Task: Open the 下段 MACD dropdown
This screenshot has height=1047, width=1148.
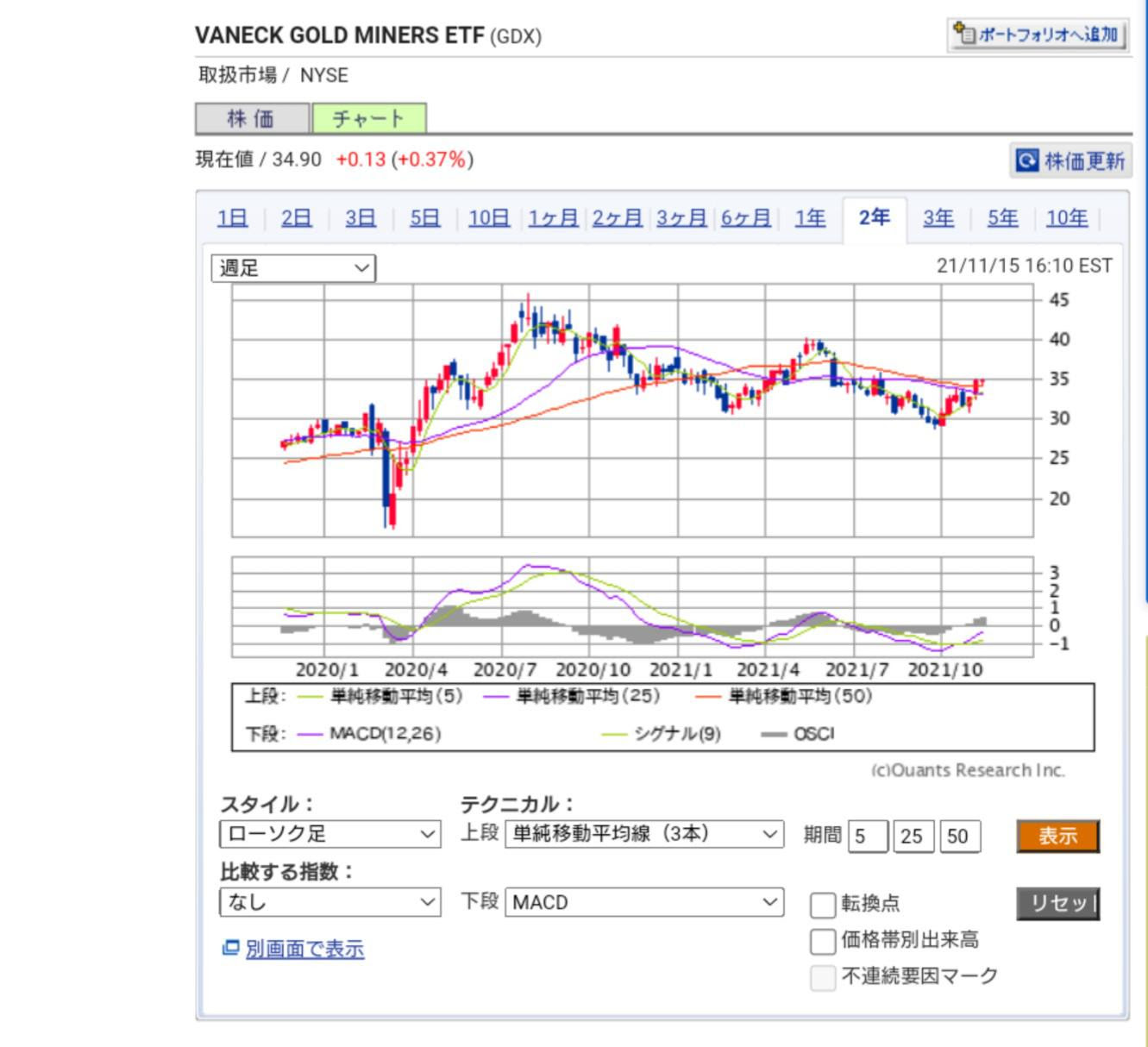Action: pyautogui.click(x=644, y=902)
